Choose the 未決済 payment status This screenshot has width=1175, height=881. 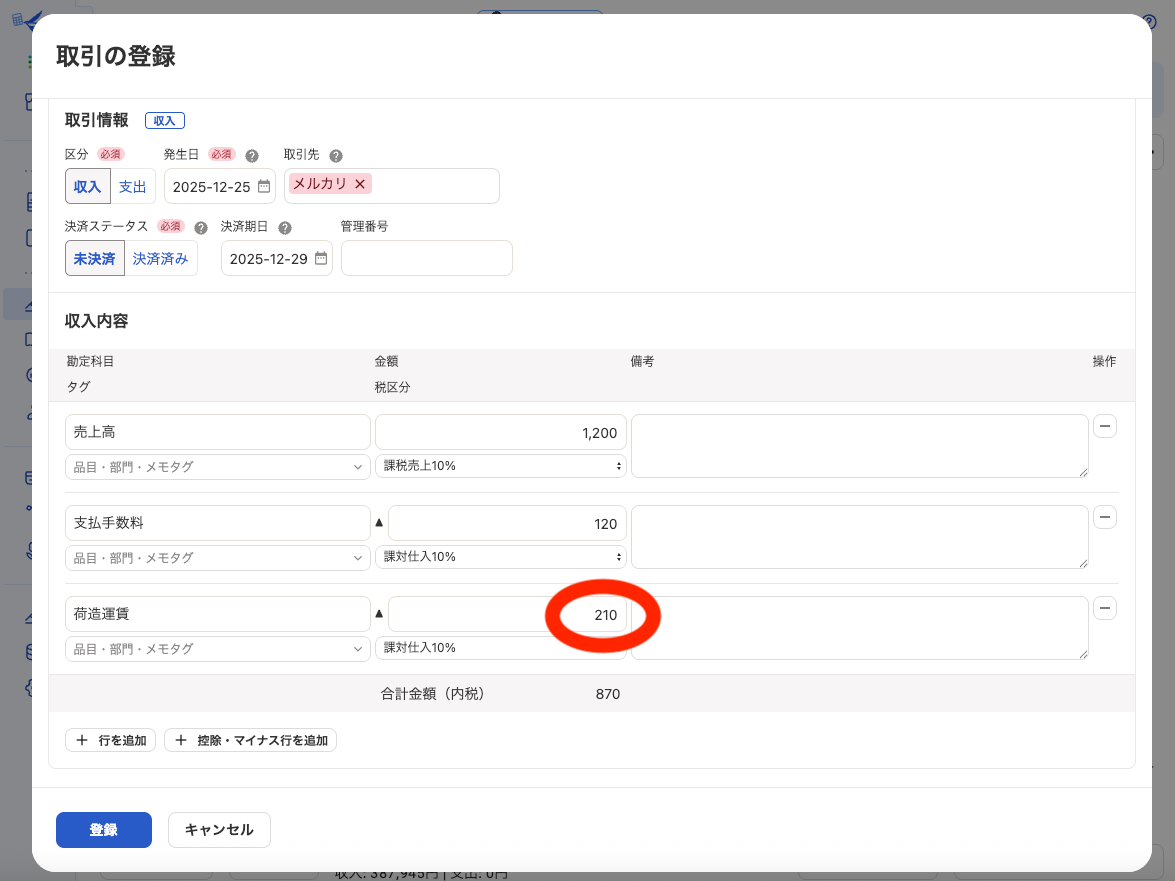95,259
